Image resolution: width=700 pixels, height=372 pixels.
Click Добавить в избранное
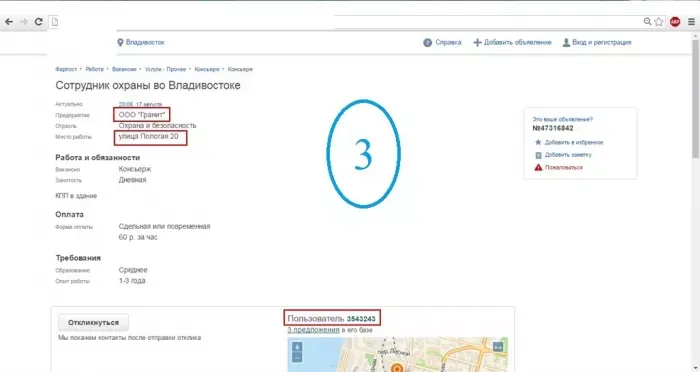pyautogui.click(x=574, y=142)
